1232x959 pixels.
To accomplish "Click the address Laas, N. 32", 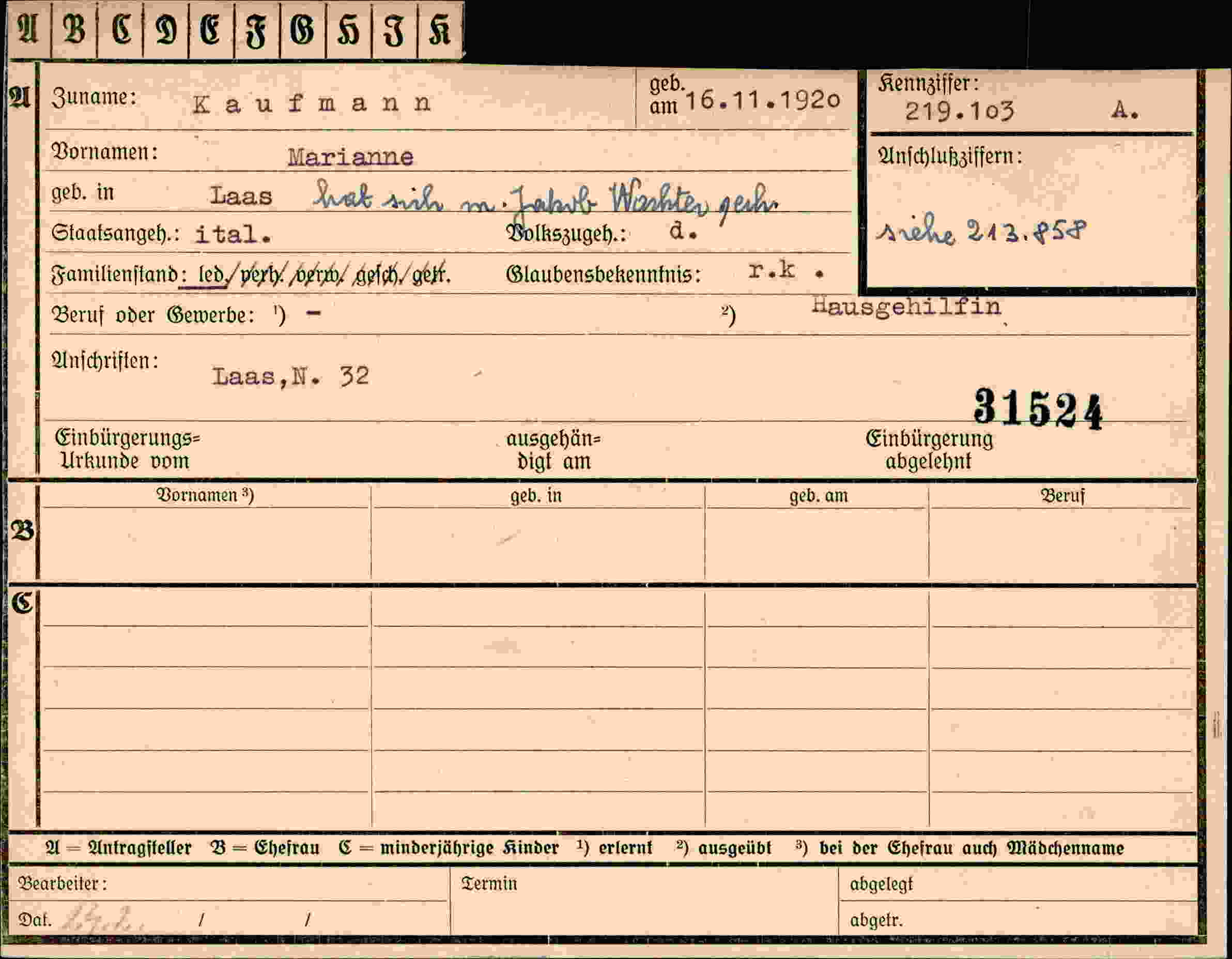I will coord(290,376).
